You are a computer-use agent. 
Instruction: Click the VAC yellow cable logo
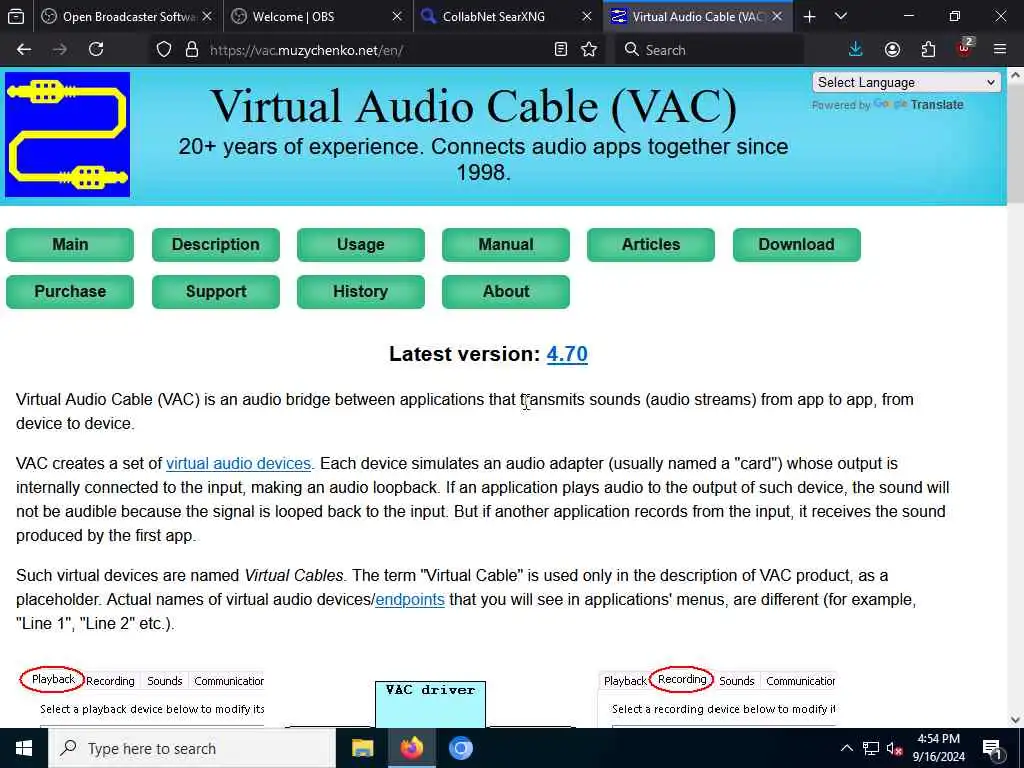click(x=67, y=134)
